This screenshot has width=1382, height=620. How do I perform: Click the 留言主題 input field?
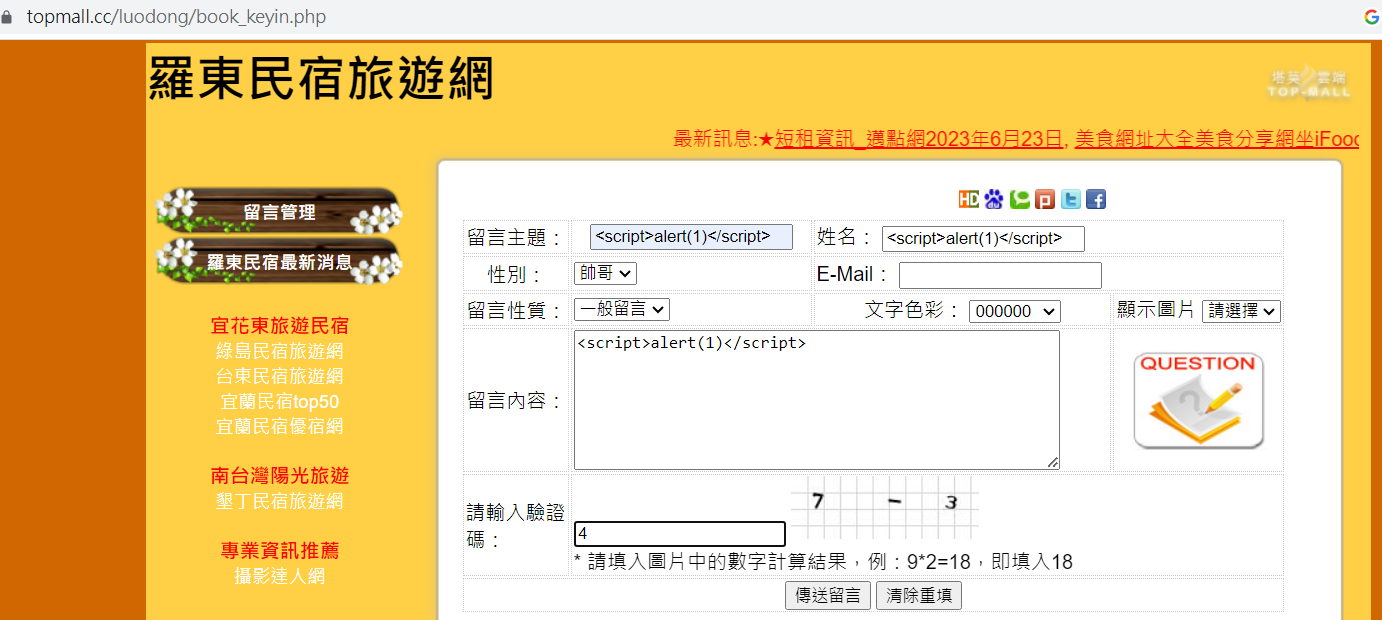pos(691,237)
